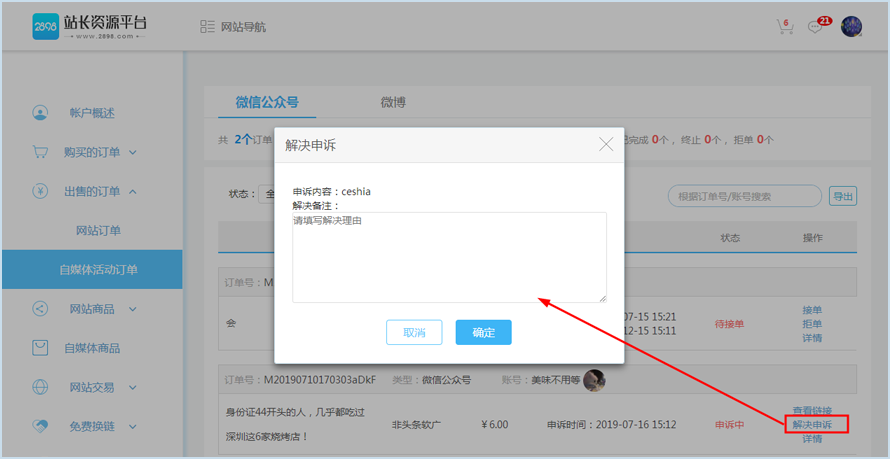
Task: Click the 导出 export button
Action: click(x=844, y=196)
